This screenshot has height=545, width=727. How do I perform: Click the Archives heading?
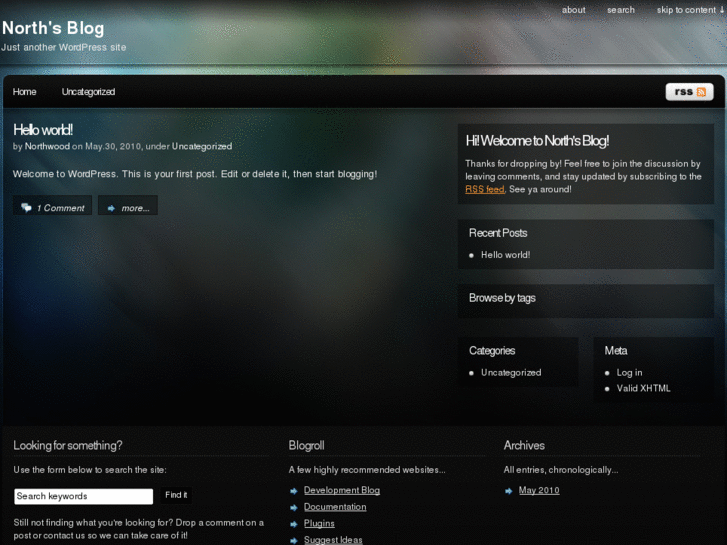pyautogui.click(x=524, y=446)
